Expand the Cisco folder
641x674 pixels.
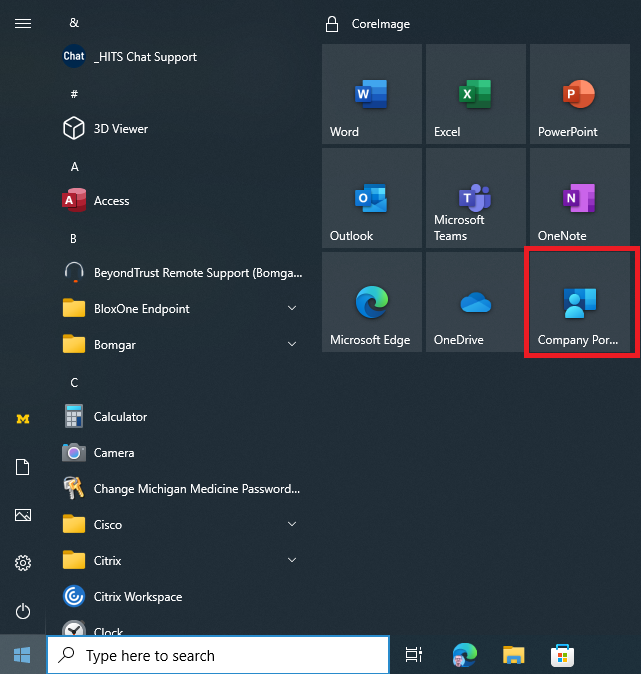[x=180, y=525]
